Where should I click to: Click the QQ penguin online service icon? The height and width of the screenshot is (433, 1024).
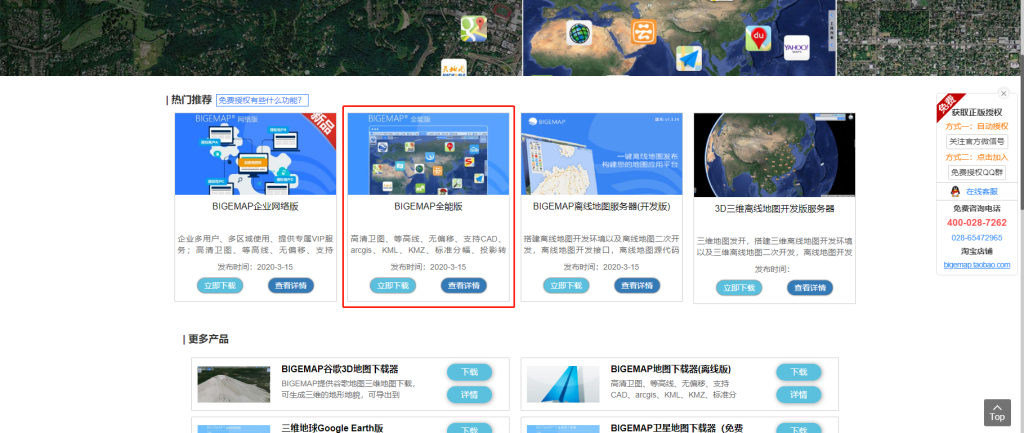[x=955, y=191]
